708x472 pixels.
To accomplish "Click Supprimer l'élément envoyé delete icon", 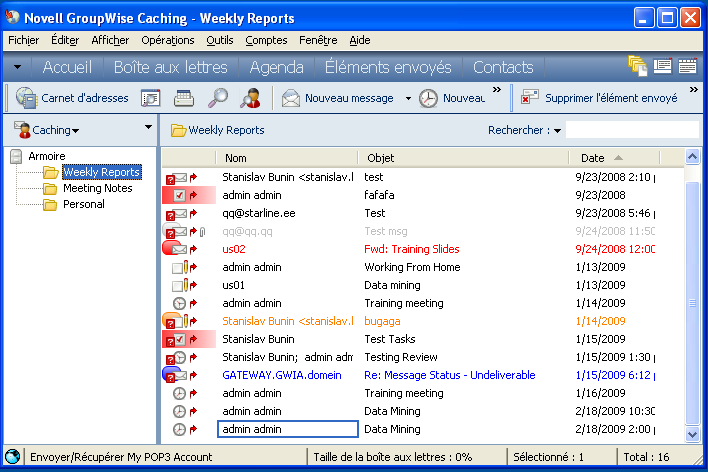I will (x=530, y=97).
